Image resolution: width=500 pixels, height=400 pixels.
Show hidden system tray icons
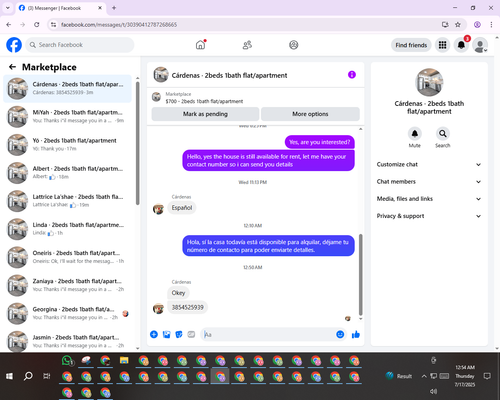[424, 376]
